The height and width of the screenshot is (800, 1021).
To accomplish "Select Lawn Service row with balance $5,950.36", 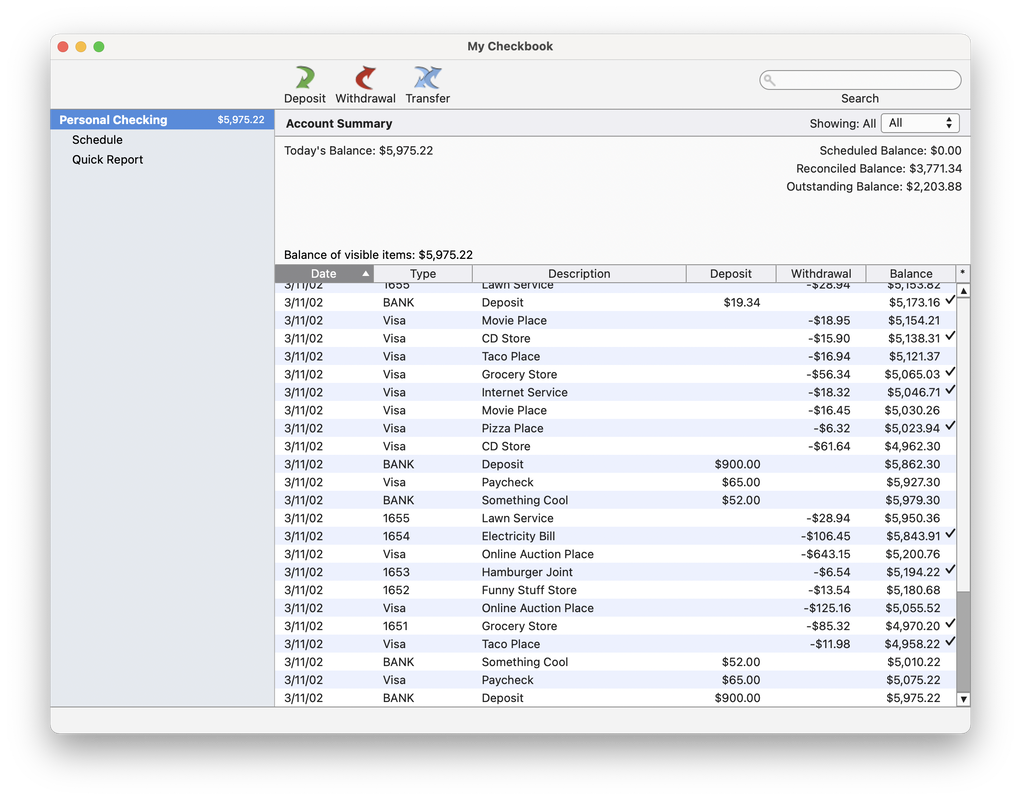I will pyautogui.click(x=616, y=518).
